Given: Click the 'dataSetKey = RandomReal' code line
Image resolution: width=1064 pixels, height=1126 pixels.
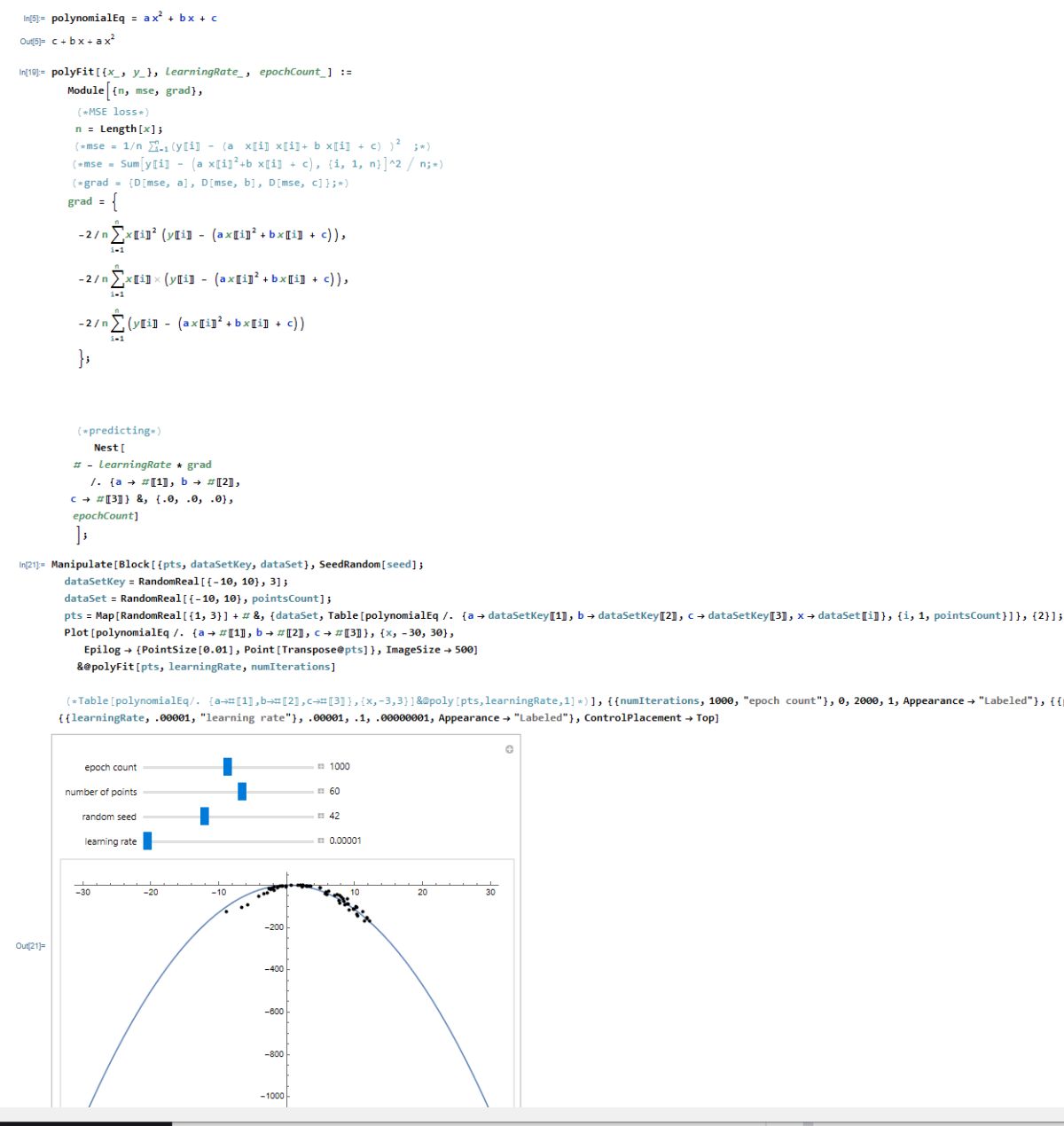Looking at the screenshot, I should point(176,582).
